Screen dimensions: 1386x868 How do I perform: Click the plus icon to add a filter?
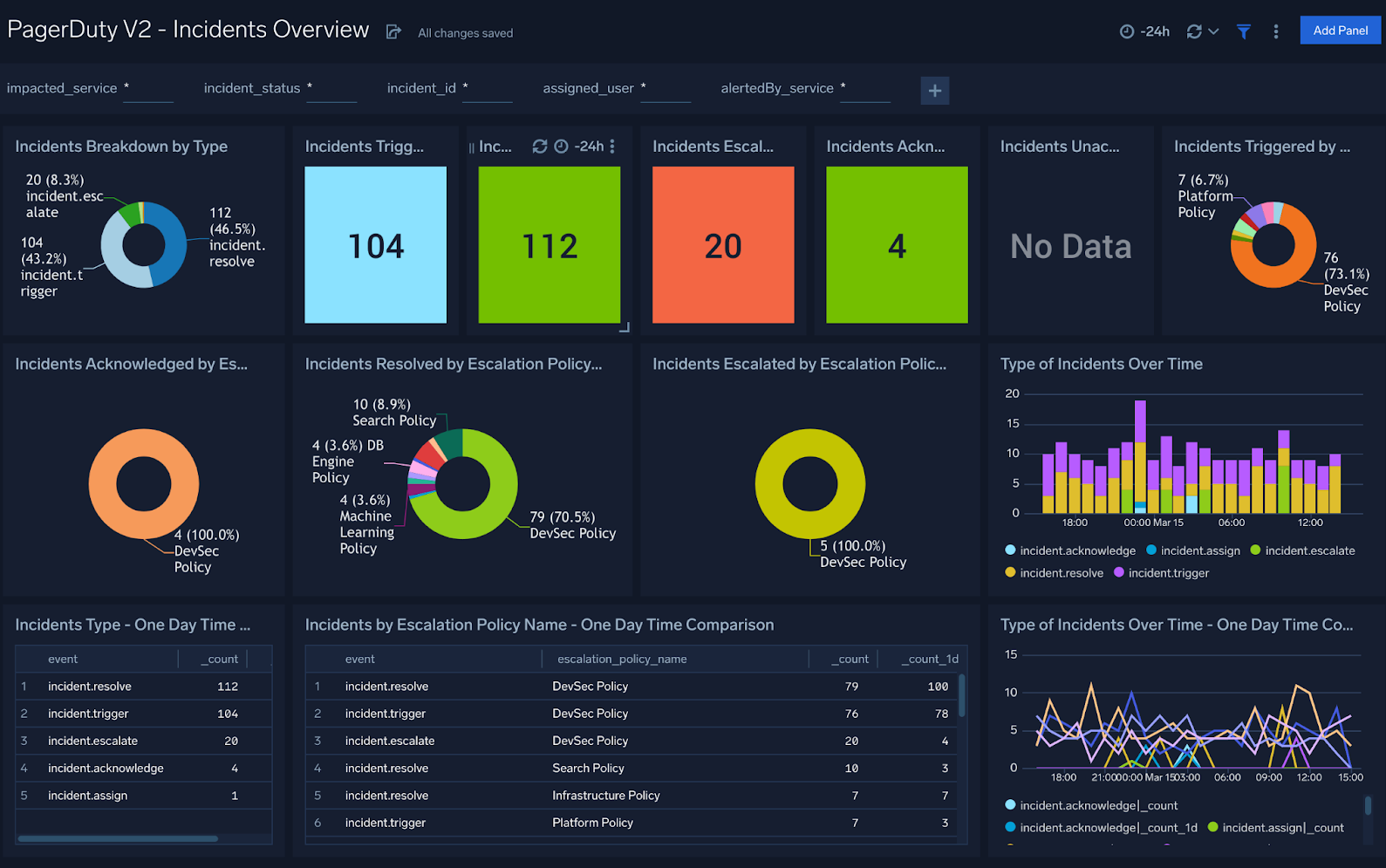tap(934, 90)
